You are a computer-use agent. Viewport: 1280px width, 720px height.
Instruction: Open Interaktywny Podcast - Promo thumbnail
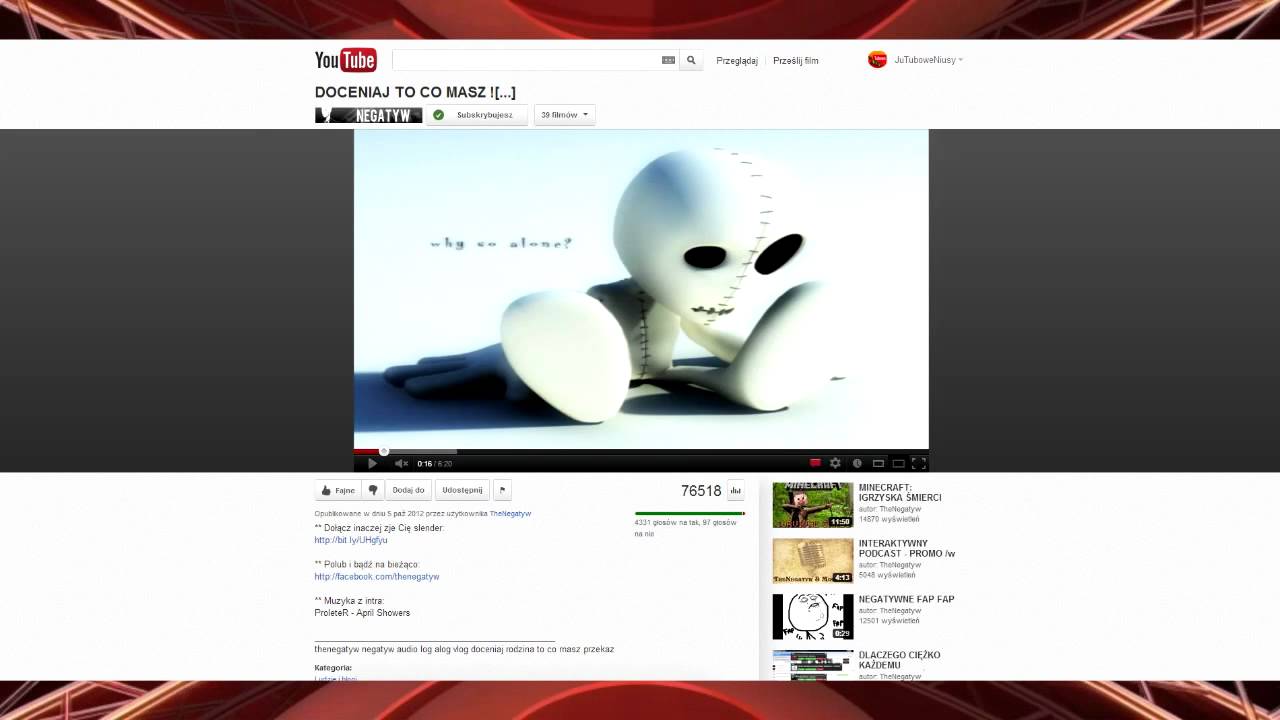(x=813, y=561)
